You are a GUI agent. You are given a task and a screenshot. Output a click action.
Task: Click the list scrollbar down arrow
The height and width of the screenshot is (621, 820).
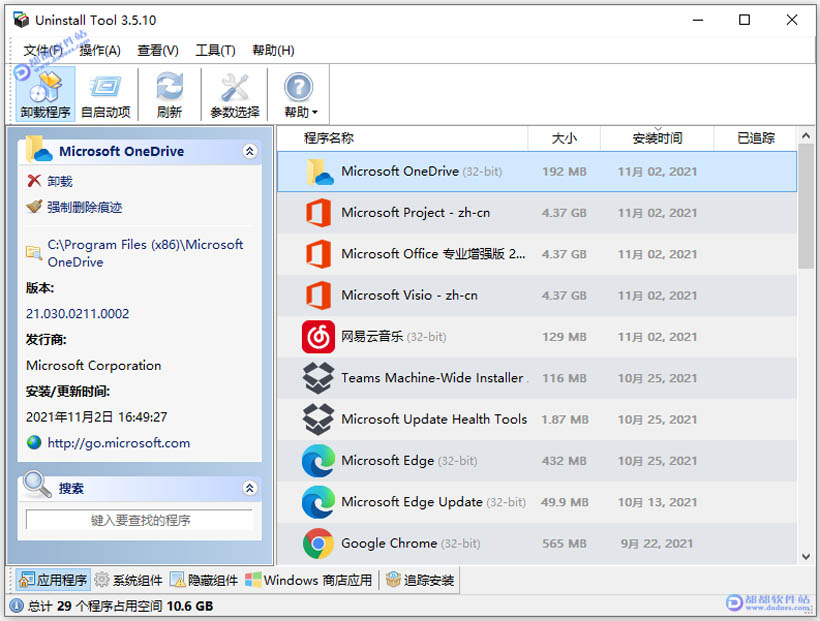806,557
